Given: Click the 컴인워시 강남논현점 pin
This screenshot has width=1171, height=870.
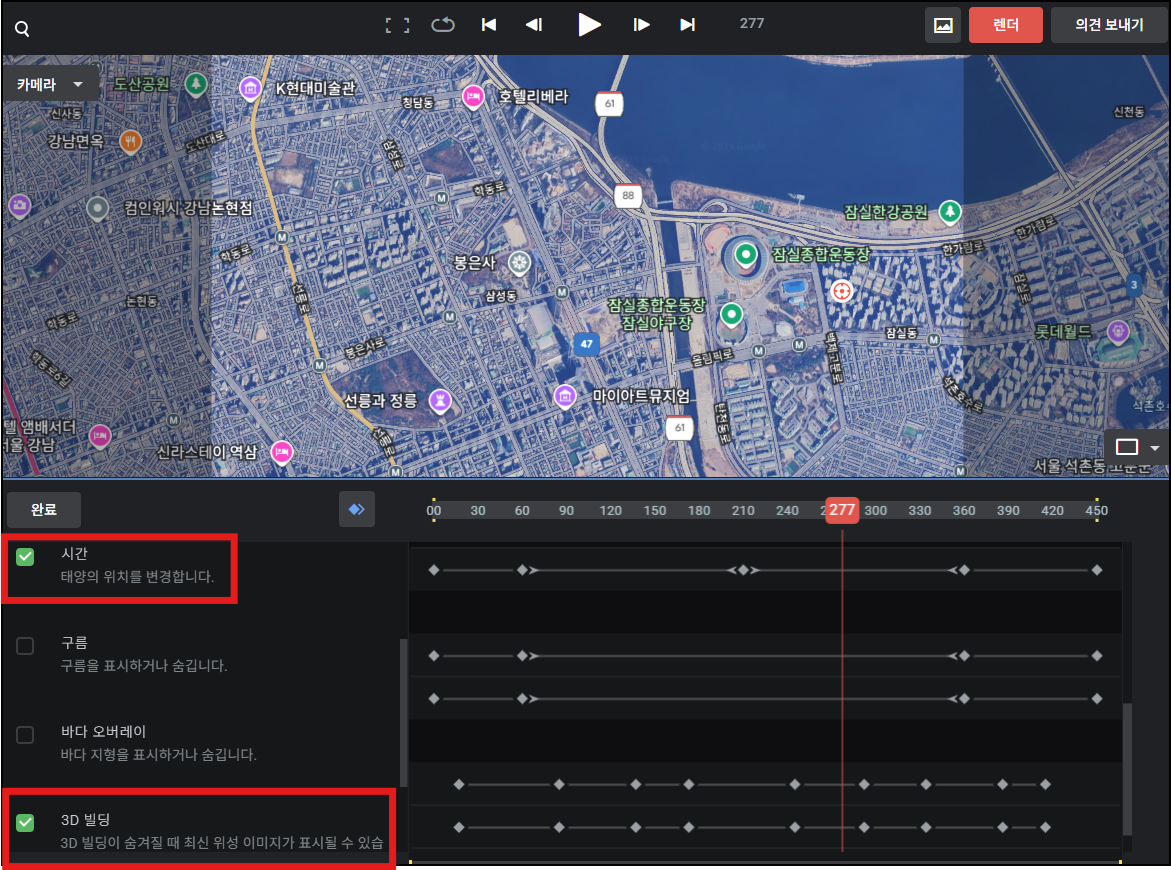Looking at the screenshot, I should click(x=98, y=208).
